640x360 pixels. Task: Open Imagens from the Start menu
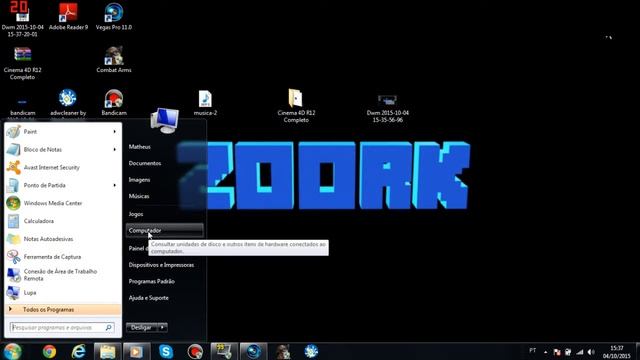(139, 180)
